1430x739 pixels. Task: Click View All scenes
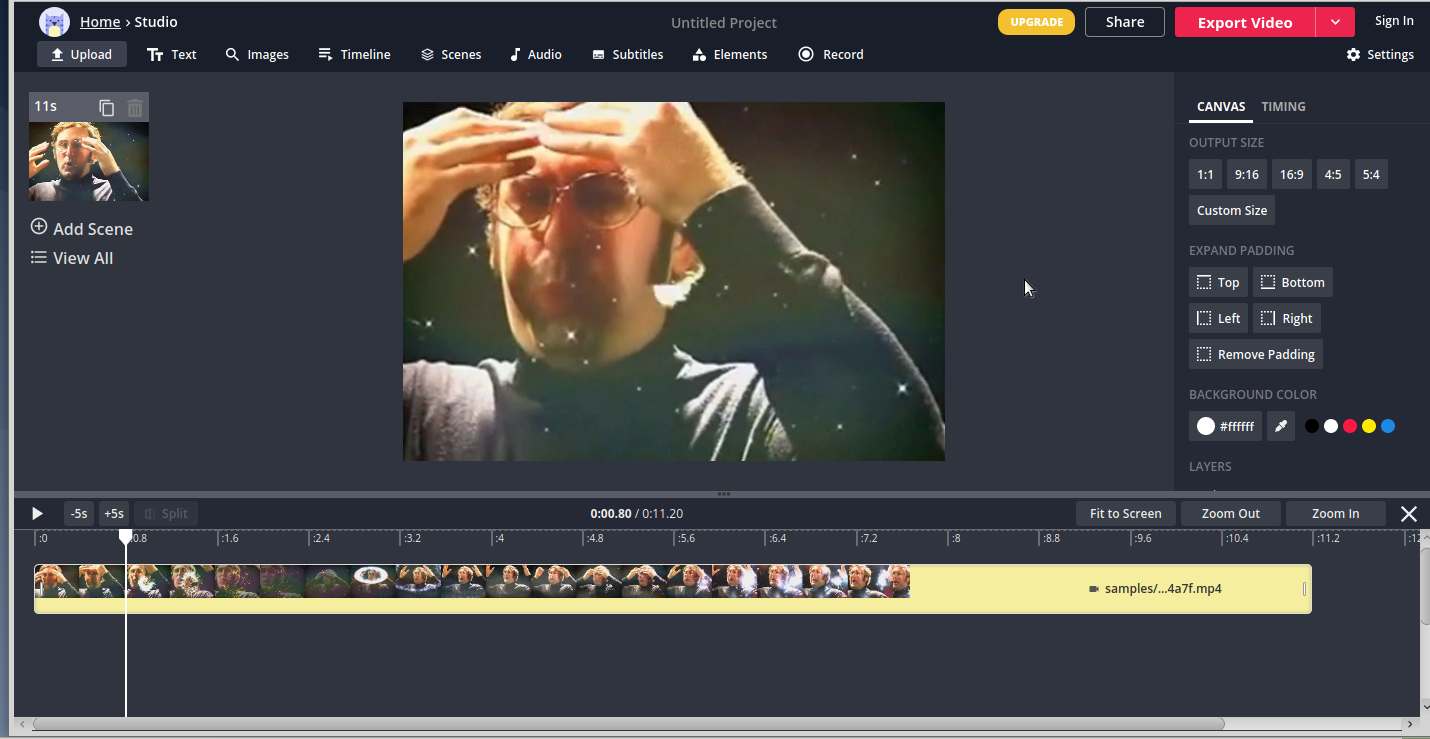[x=72, y=258]
